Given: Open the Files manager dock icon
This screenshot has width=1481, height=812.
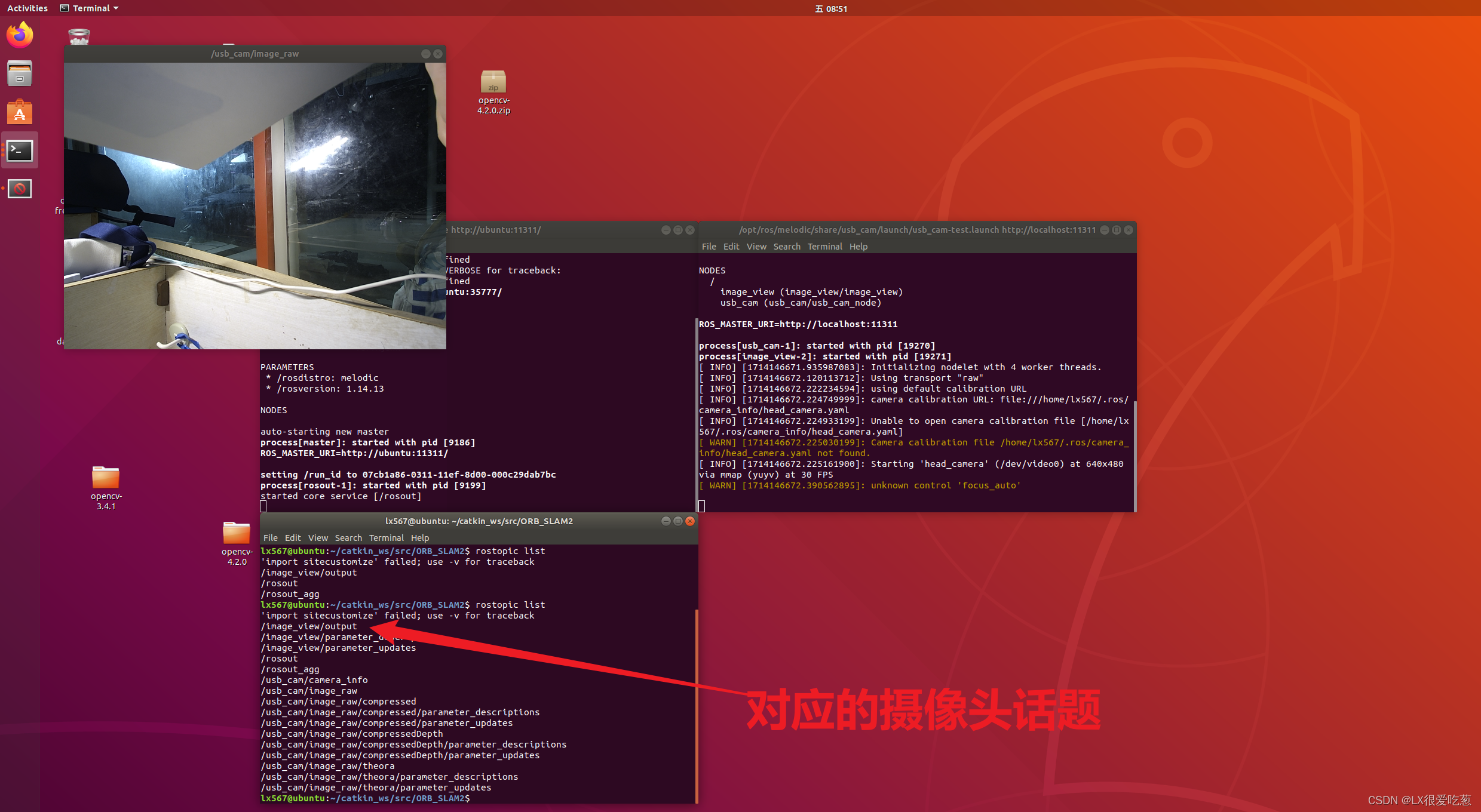Looking at the screenshot, I should [x=20, y=74].
